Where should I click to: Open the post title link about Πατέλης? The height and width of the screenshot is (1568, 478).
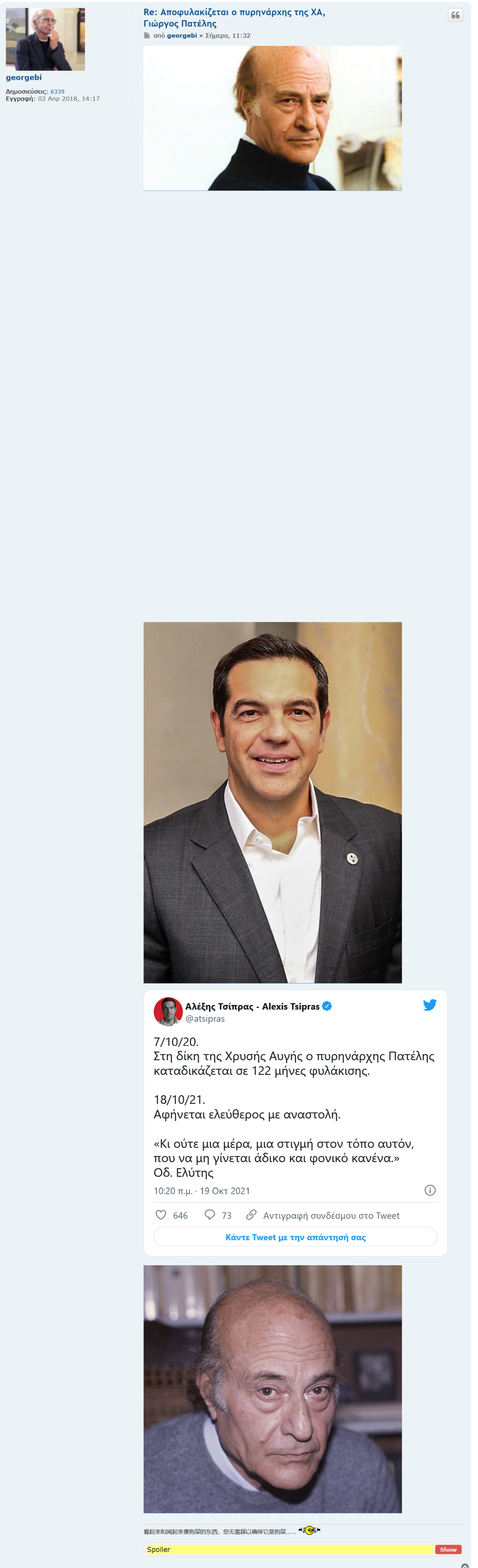pos(234,18)
